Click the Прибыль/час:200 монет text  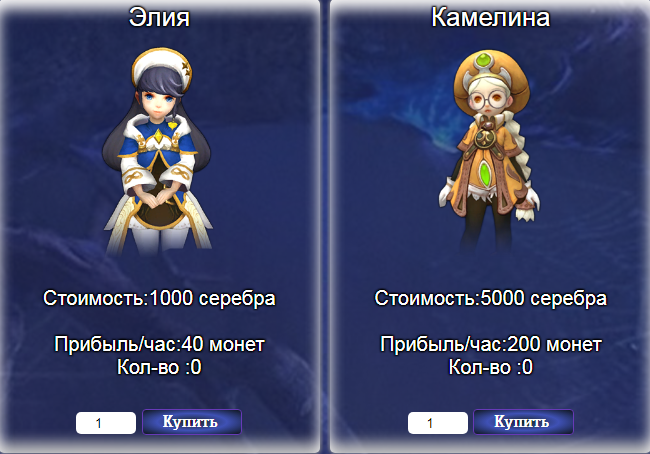pyautogui.click(x=490, y=344)
